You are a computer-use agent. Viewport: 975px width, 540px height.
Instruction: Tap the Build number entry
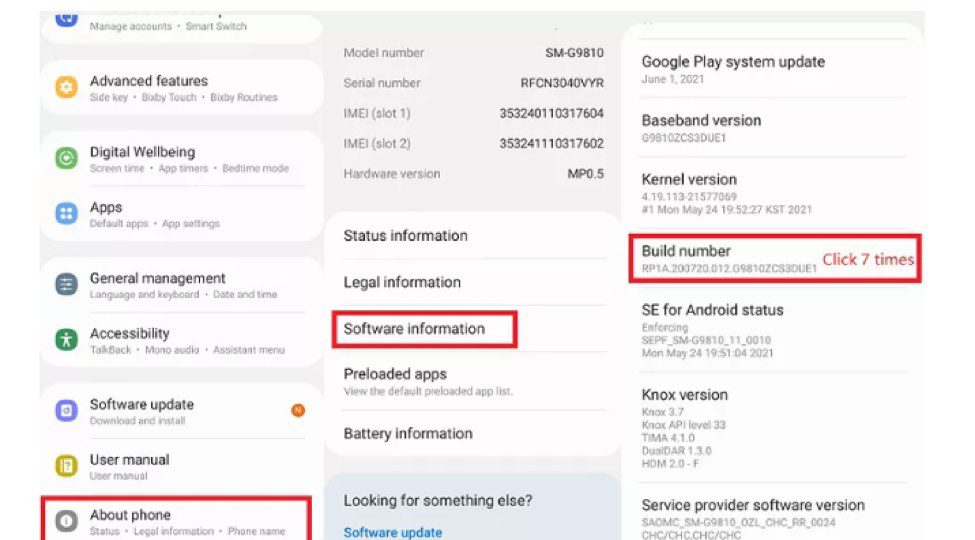729,259
